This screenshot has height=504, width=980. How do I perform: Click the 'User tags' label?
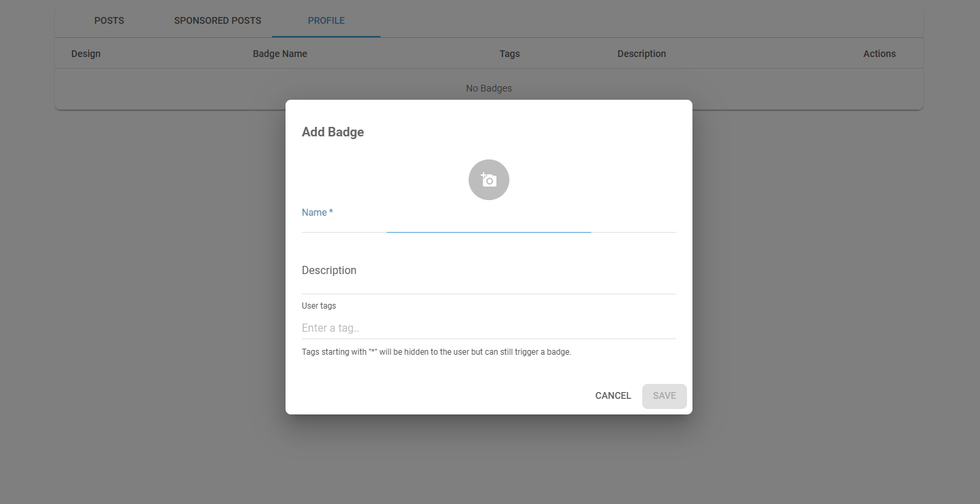(x=319, y=306)
